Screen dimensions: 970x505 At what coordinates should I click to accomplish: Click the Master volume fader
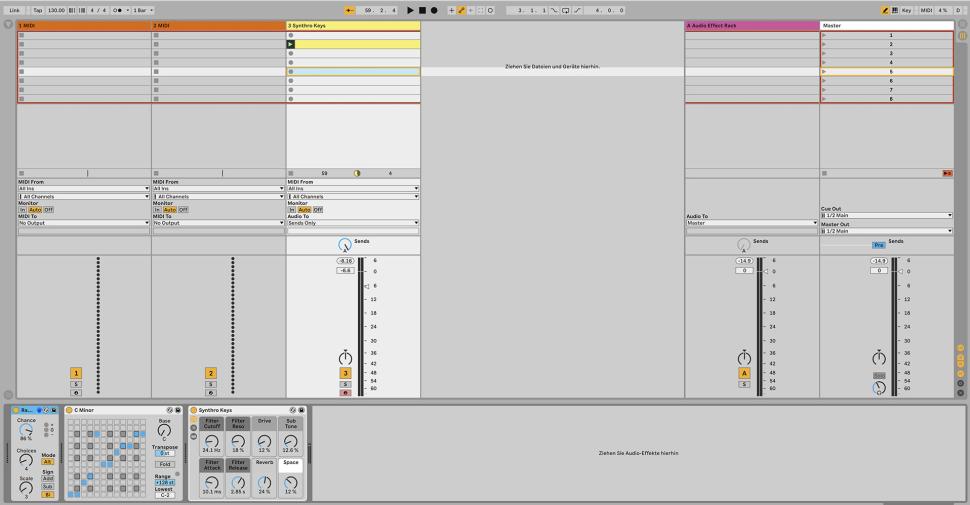click(900, 271)
